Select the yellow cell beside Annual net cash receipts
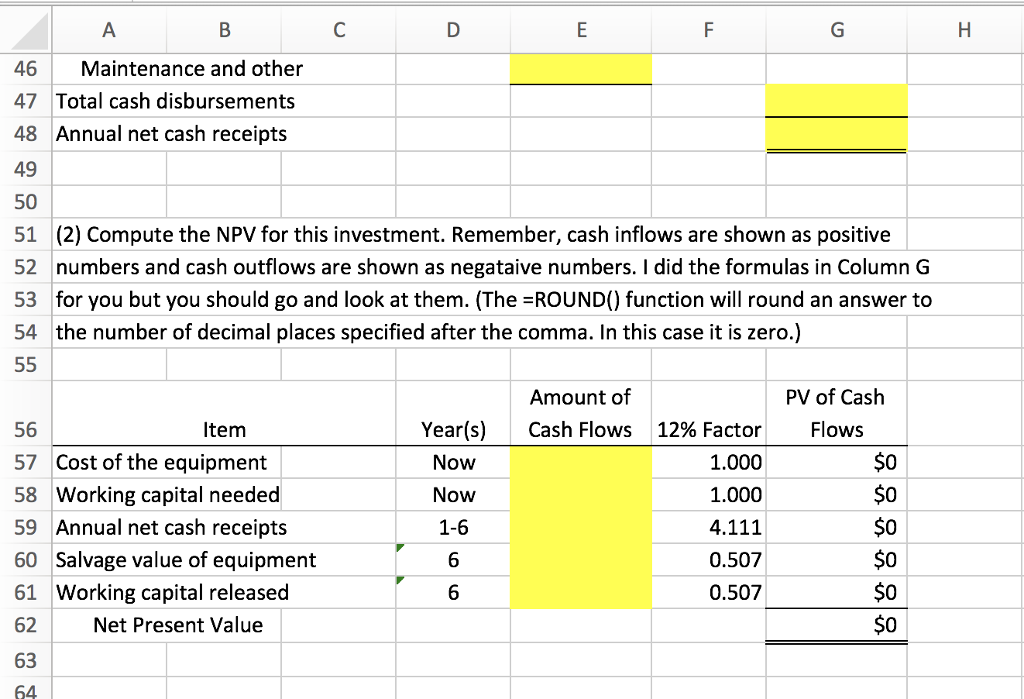The width and height of the screenshot is (1024, 699). [835, 134]
